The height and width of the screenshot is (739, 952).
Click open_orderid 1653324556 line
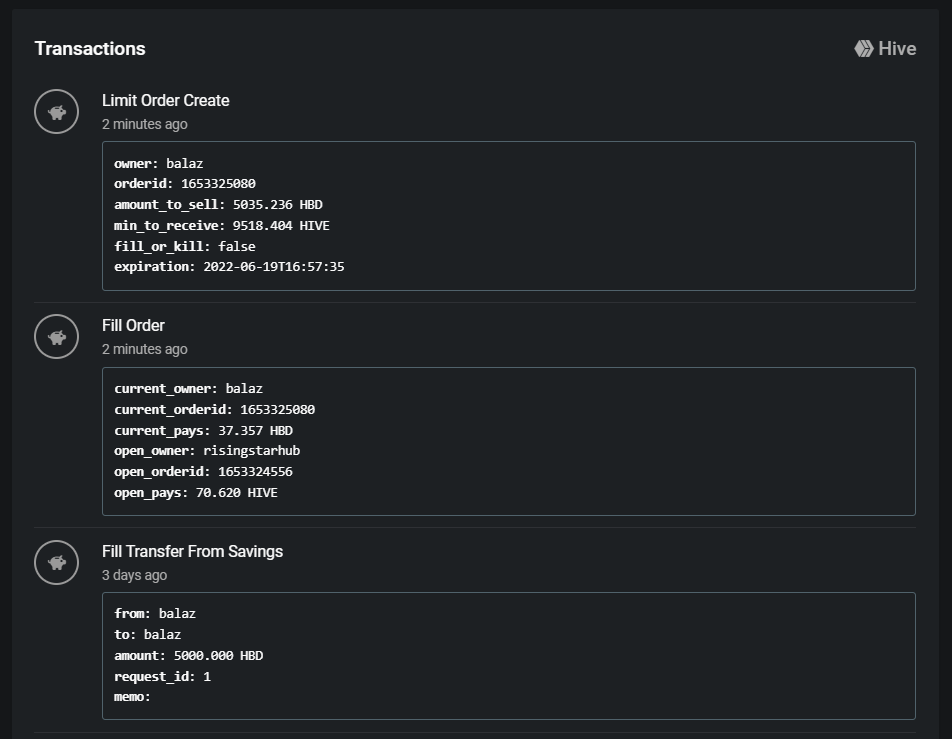[x=203, y=472]
